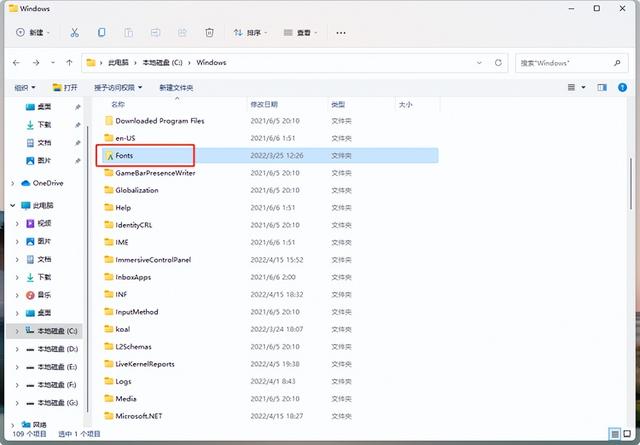This screenshot has width=640, height=445.
Task: Click the file list vertical scrollbar
Action: pyautogui.click(x=631, y=186)
